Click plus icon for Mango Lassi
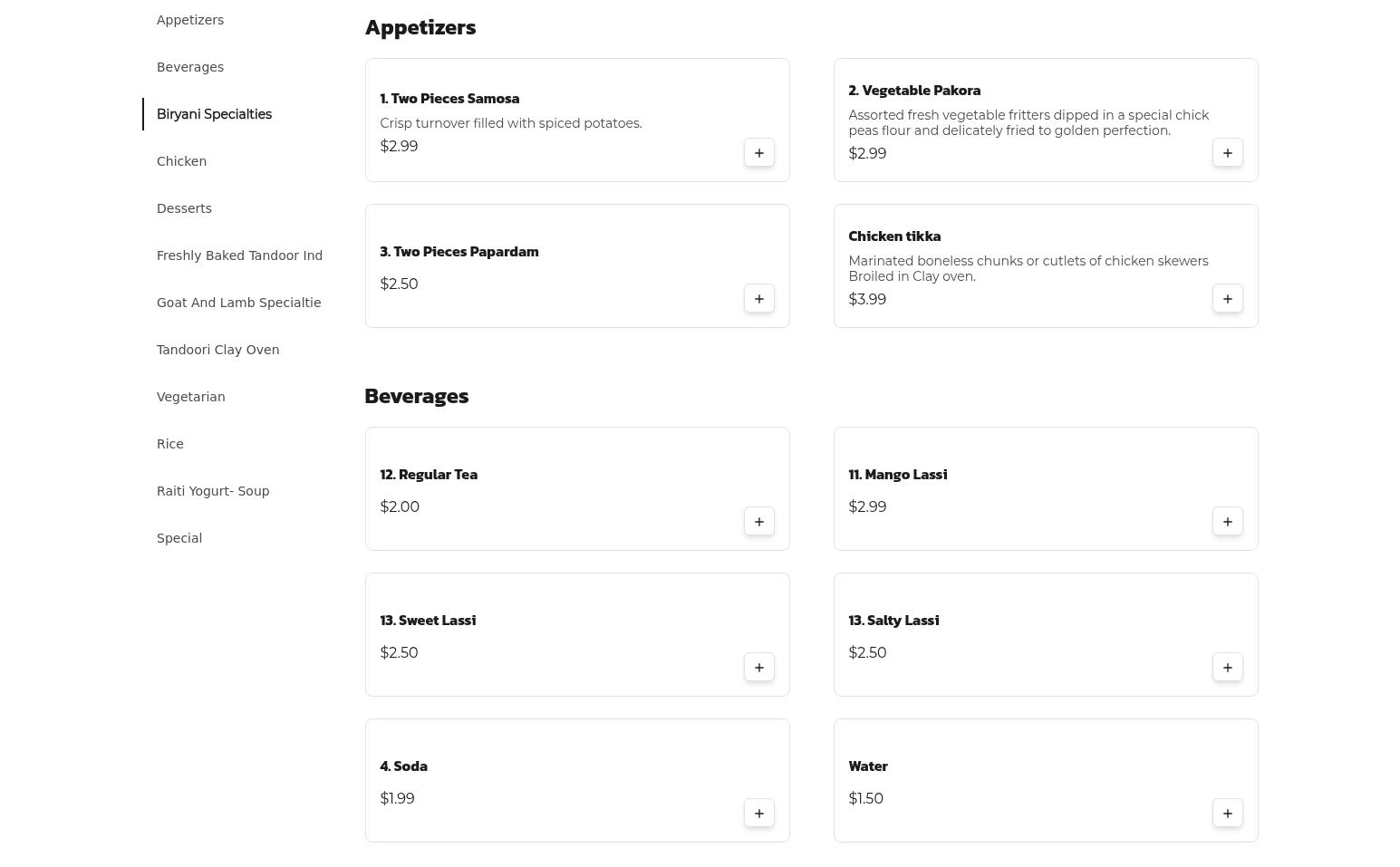The width and height of the screenshot is (1400, 867). click(1227, 522)
